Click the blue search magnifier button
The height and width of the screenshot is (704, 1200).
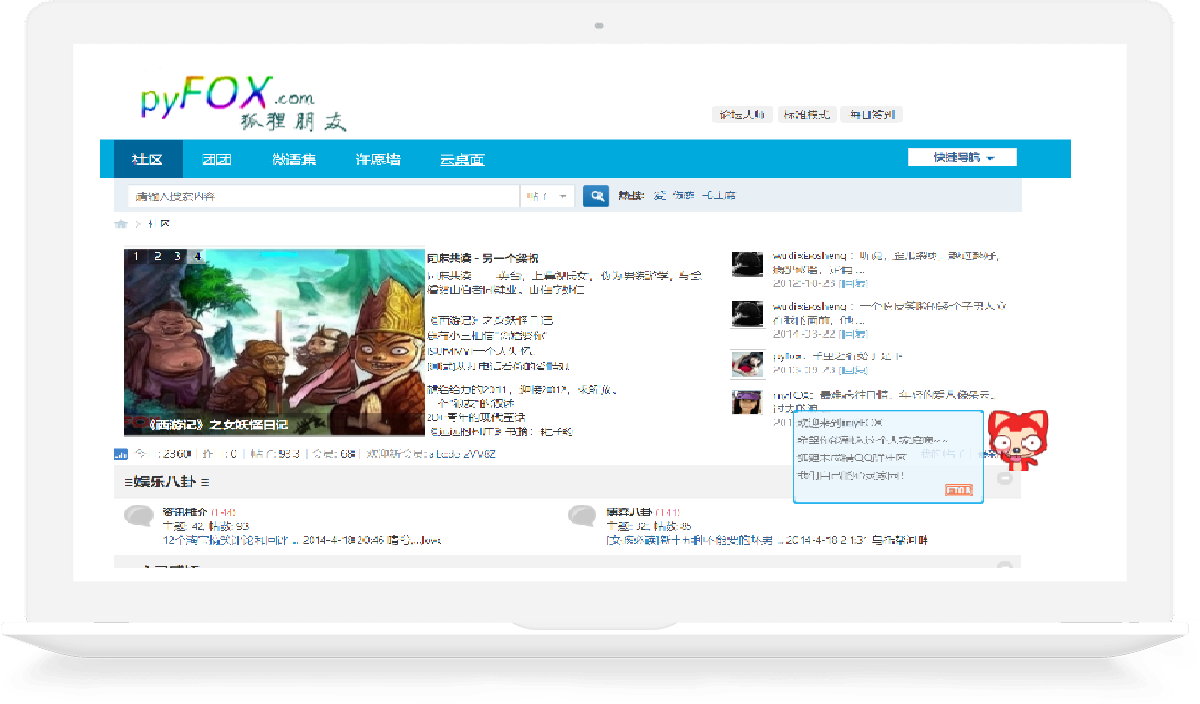click(x=596, y=196)
